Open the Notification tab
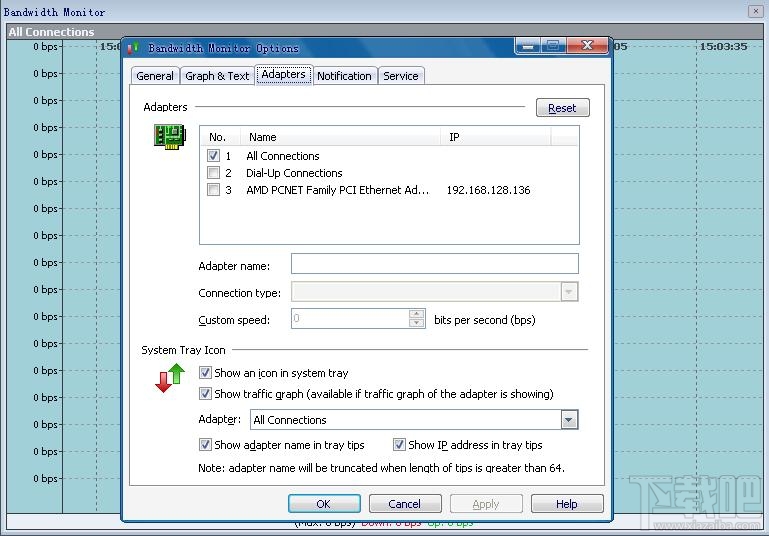769x536 pixels. [x=344, y=76]
